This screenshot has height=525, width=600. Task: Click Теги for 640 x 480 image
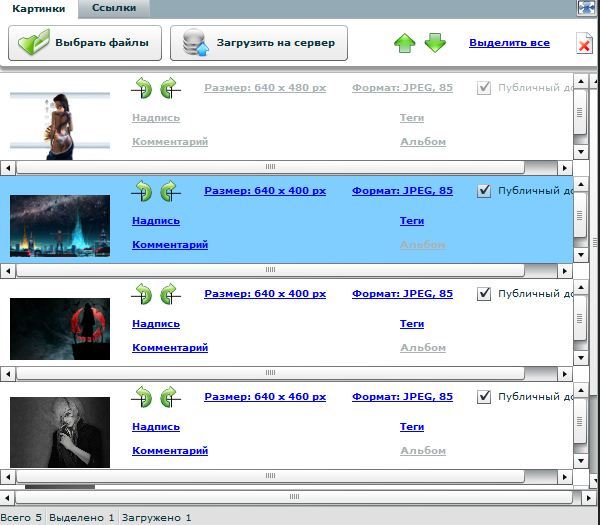[x=412, y=118]
